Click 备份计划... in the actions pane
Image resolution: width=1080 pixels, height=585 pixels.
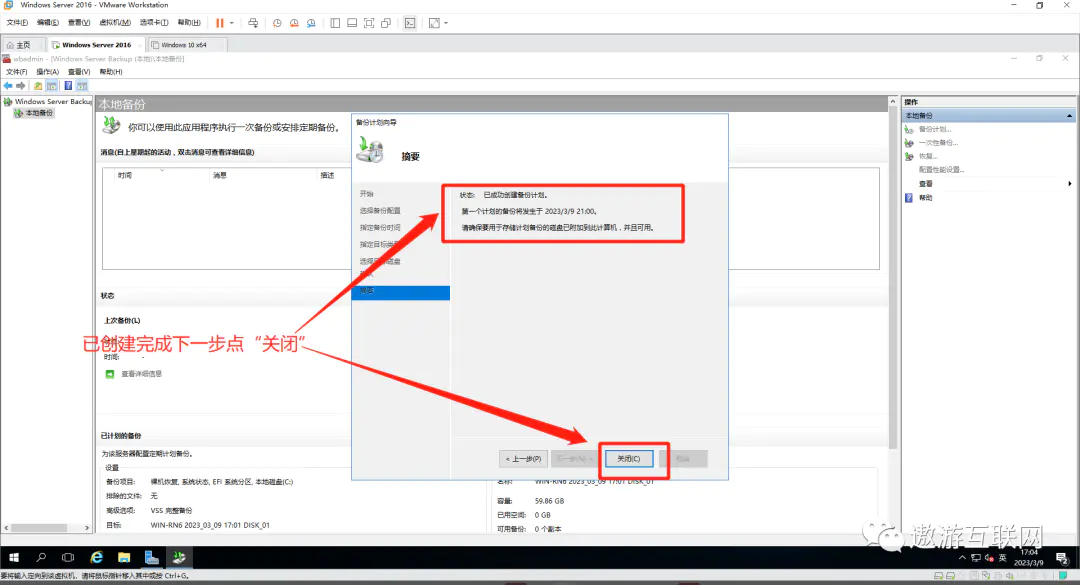click(935, 129)
